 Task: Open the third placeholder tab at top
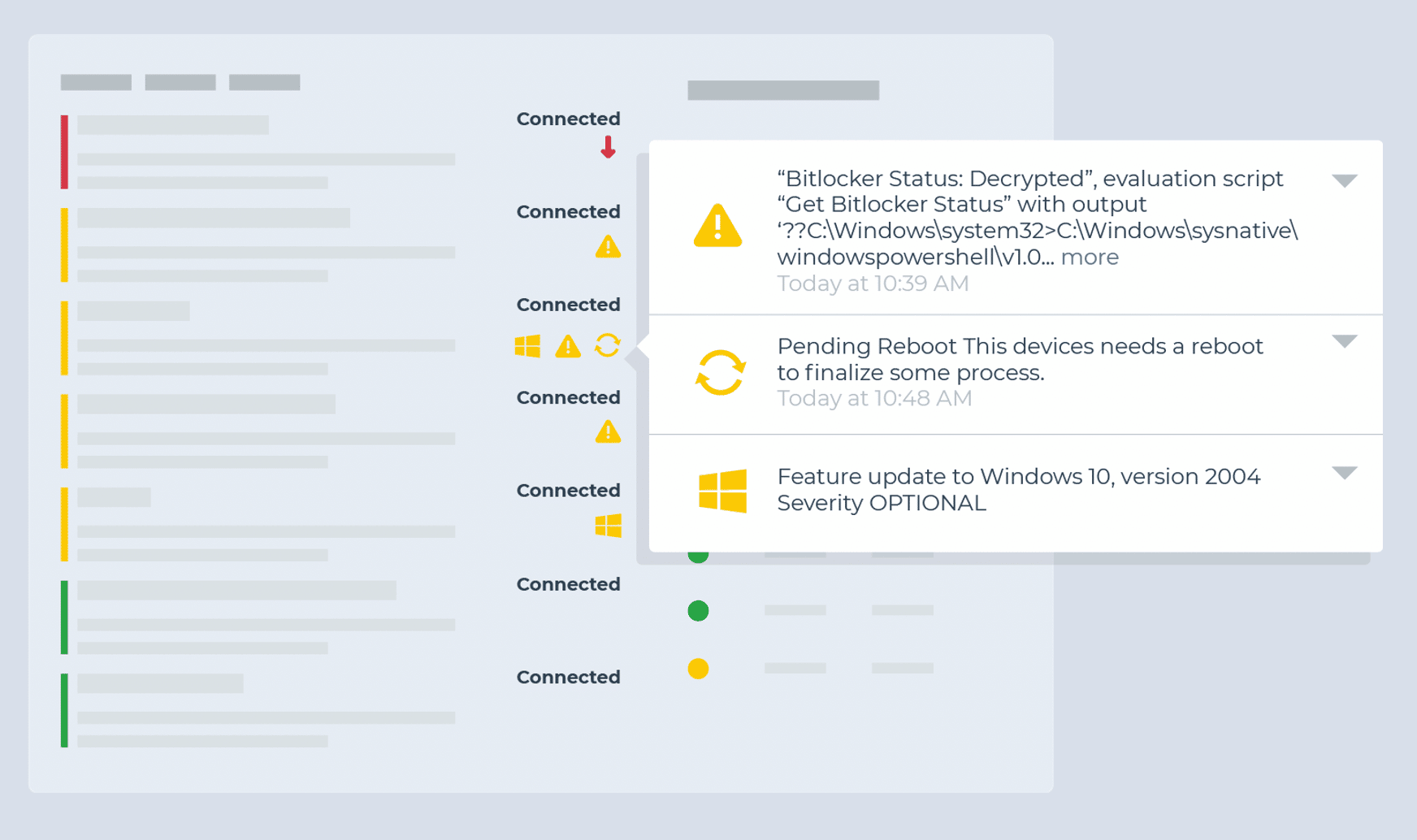coord(264,82)
